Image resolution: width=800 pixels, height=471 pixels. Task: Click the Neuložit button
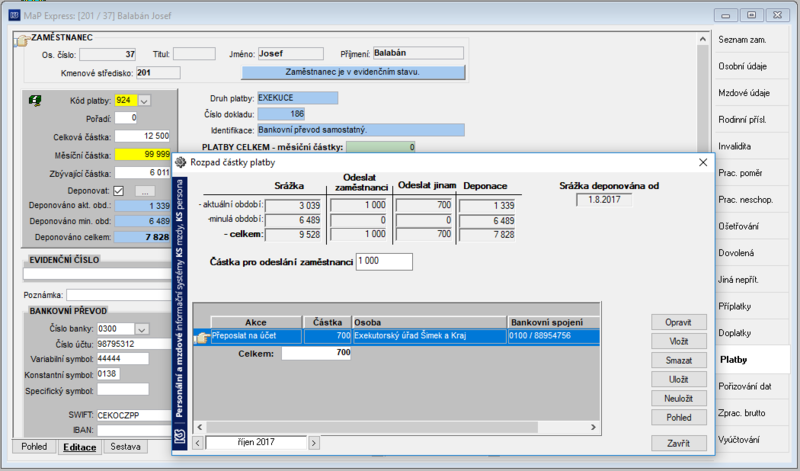point(679,399)
